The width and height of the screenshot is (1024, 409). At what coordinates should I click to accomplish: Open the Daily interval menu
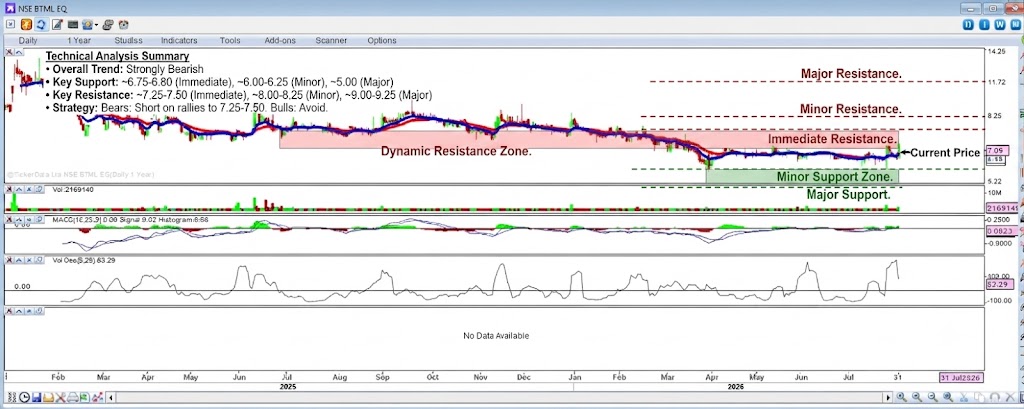(28, 41)
